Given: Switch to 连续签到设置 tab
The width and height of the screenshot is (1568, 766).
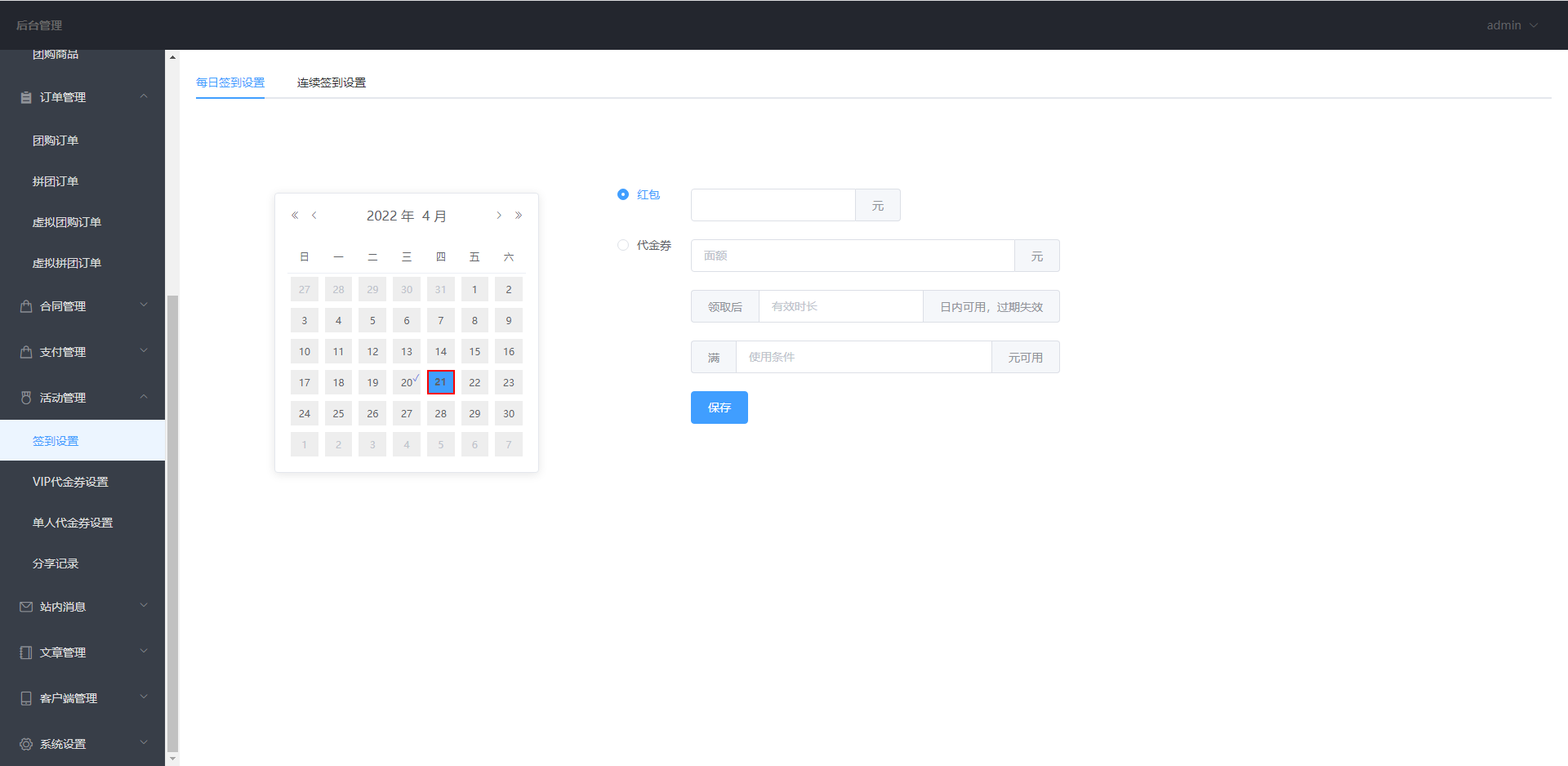Looking at the screenshot, I should point(331,82).
